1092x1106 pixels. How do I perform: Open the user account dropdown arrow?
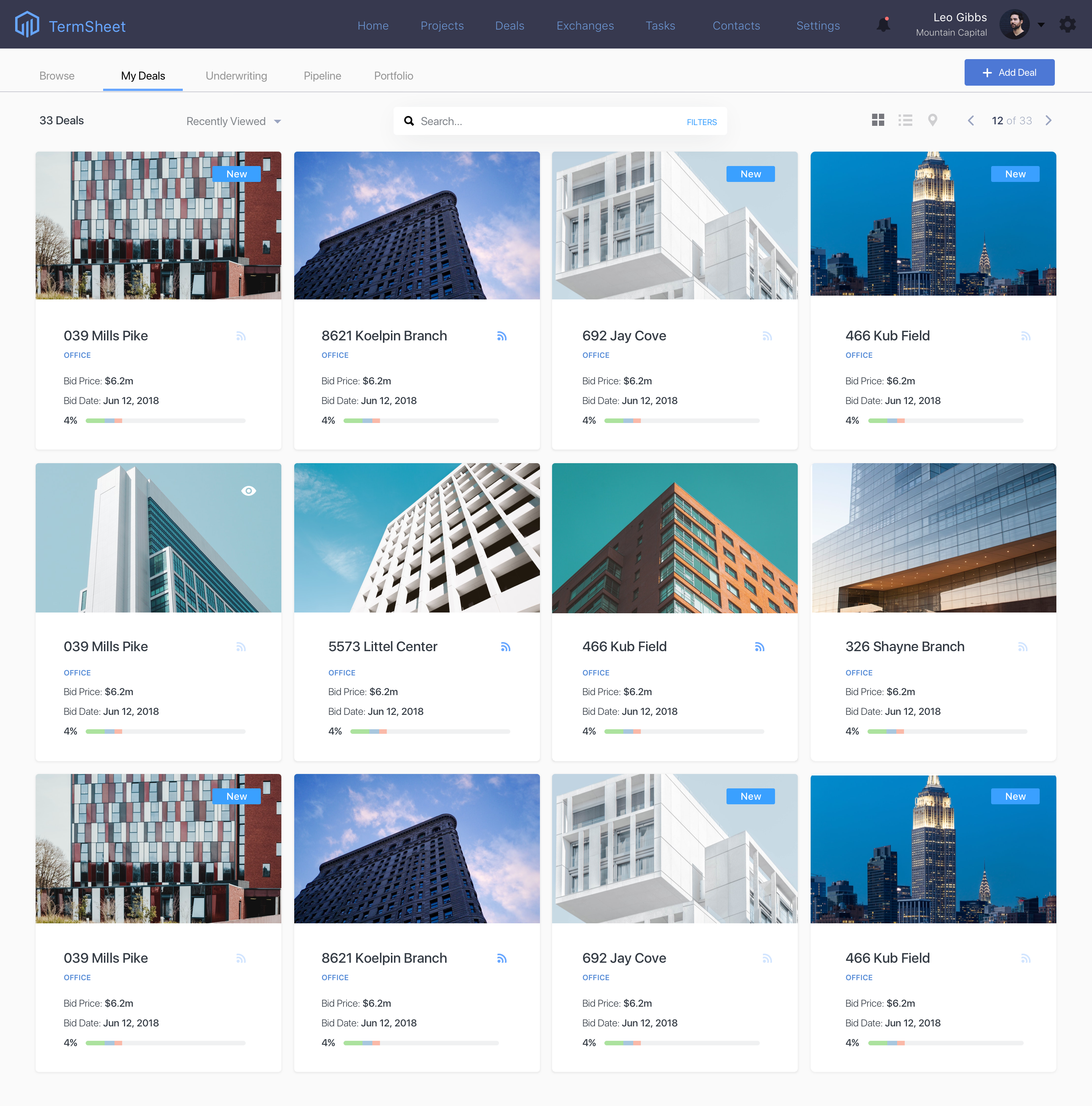[1041, 25]
